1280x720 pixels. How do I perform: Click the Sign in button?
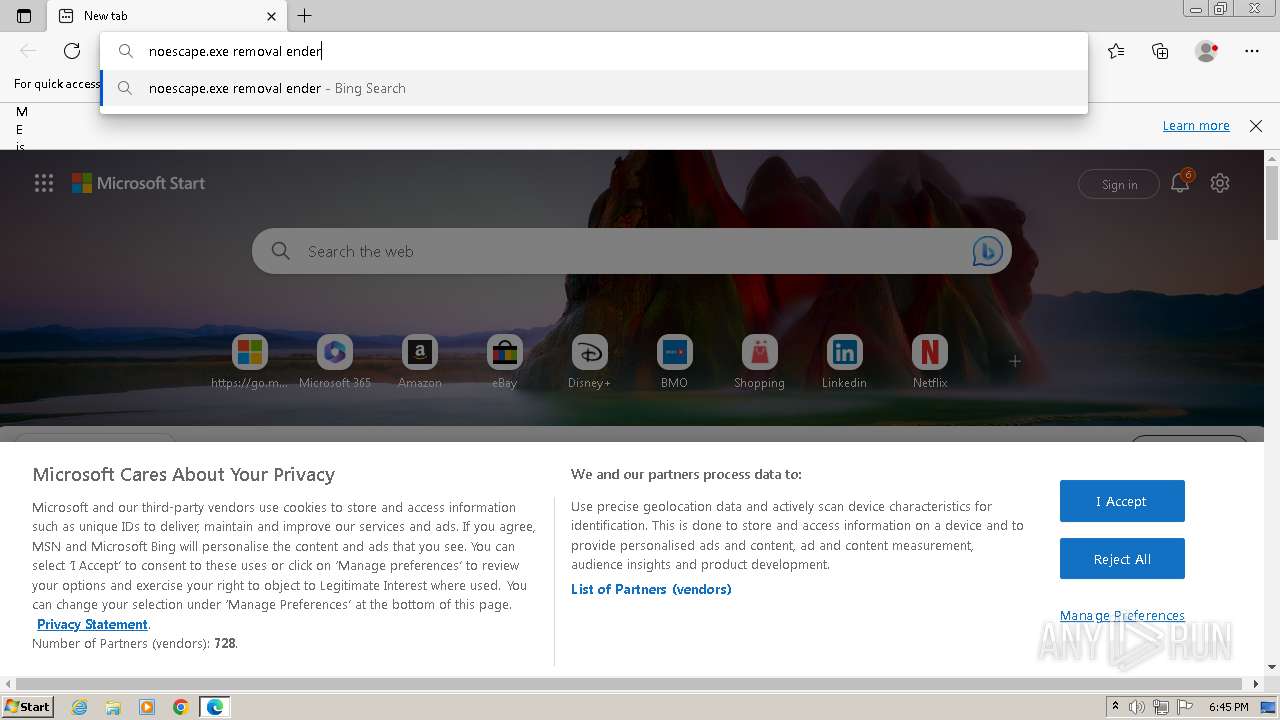(1119, 184)
